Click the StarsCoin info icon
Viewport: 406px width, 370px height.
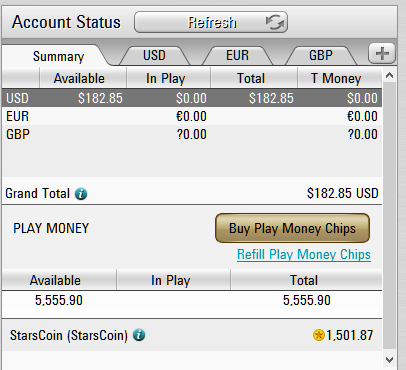(139, 335)
